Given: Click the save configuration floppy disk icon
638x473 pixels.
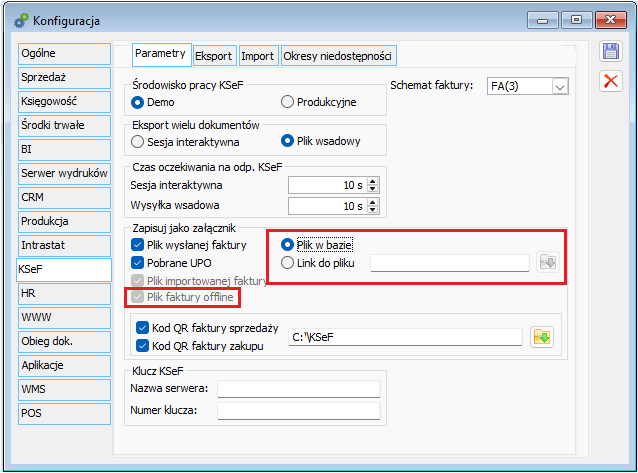Looking at the screenshot, I should 609,54.
